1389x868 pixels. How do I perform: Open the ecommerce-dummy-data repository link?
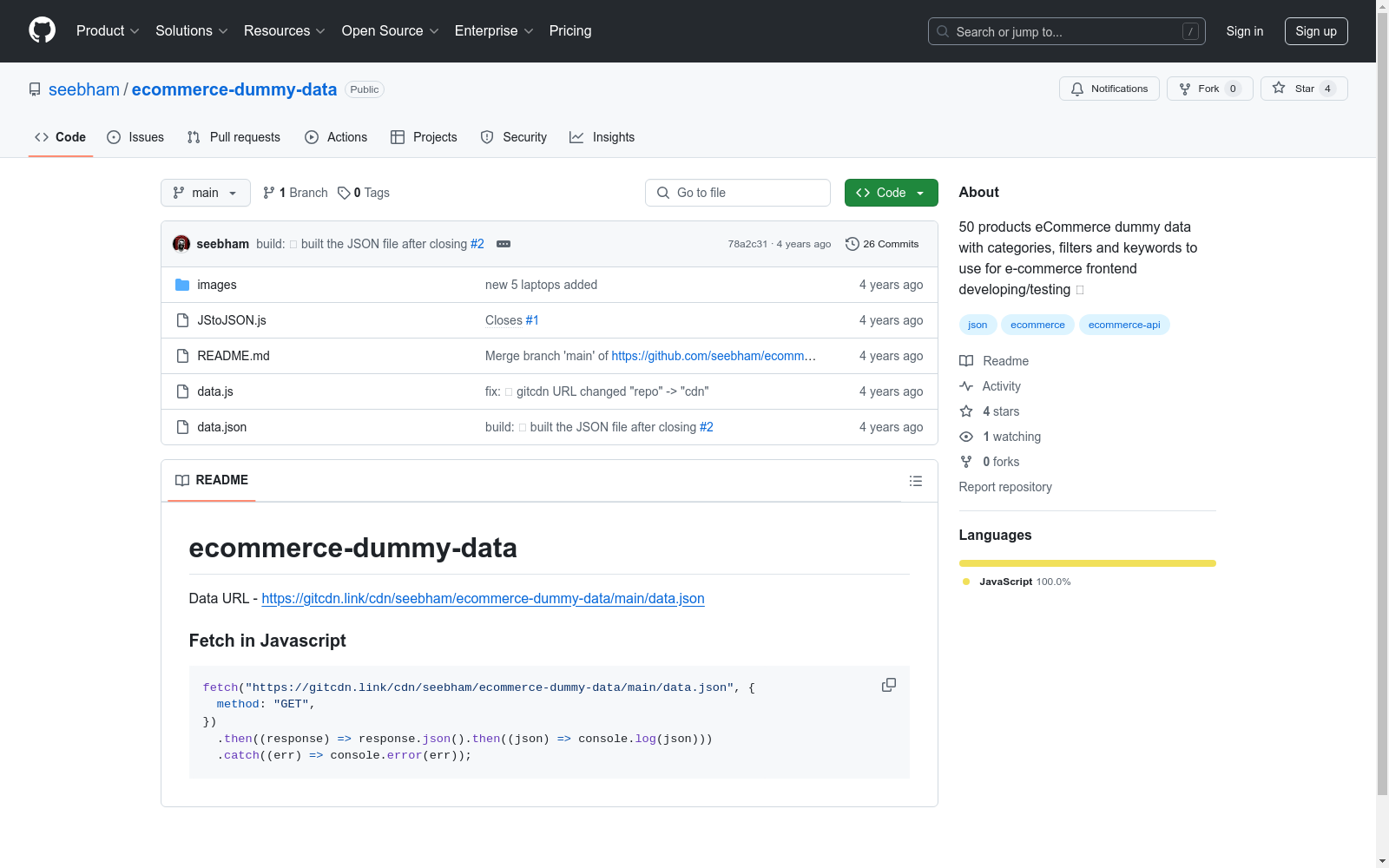(234, 89)
